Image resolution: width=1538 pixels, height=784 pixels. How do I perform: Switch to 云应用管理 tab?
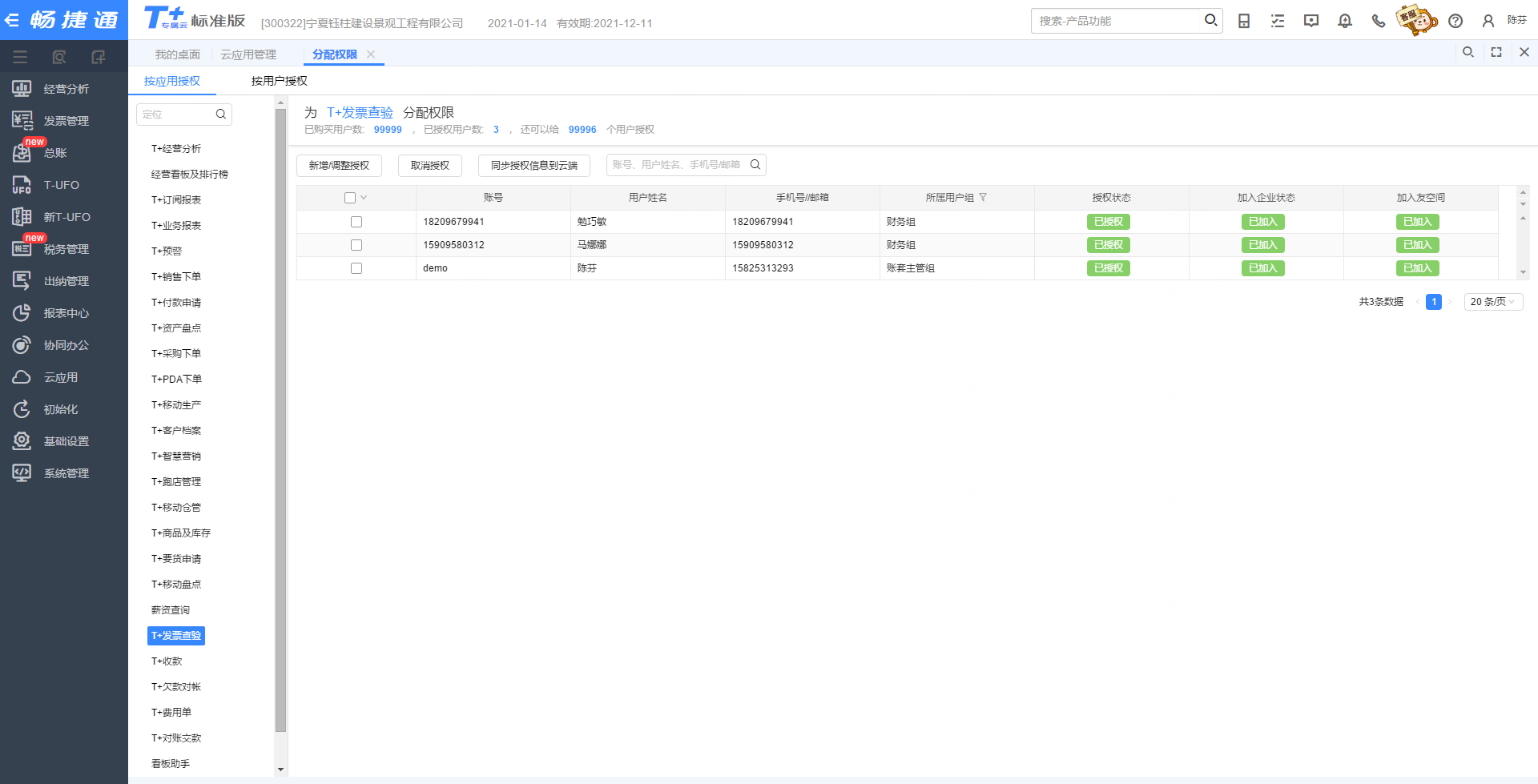pos(248,54)
